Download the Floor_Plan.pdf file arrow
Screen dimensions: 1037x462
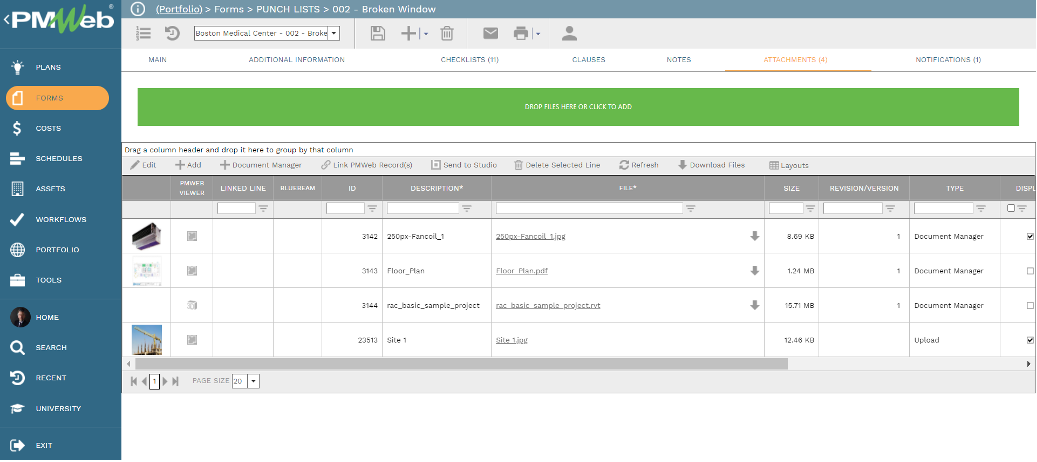pos(755,271)
